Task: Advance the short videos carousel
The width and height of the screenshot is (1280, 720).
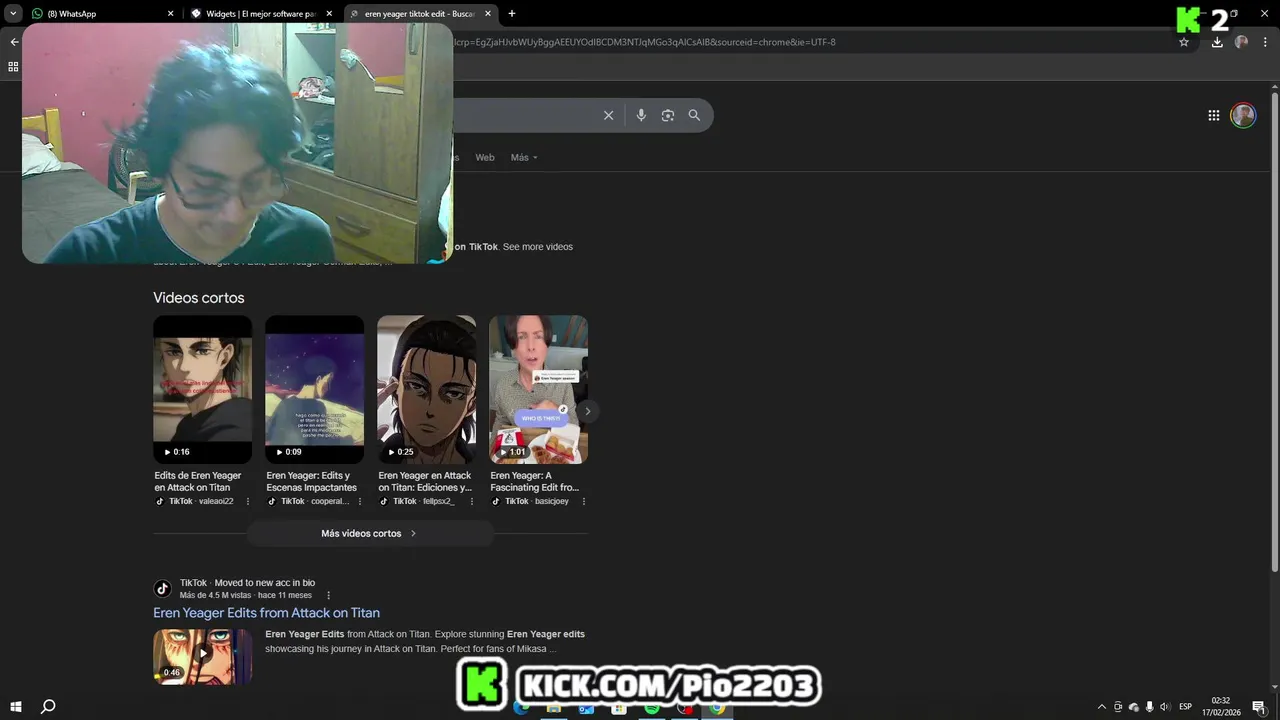Action: 588,411
